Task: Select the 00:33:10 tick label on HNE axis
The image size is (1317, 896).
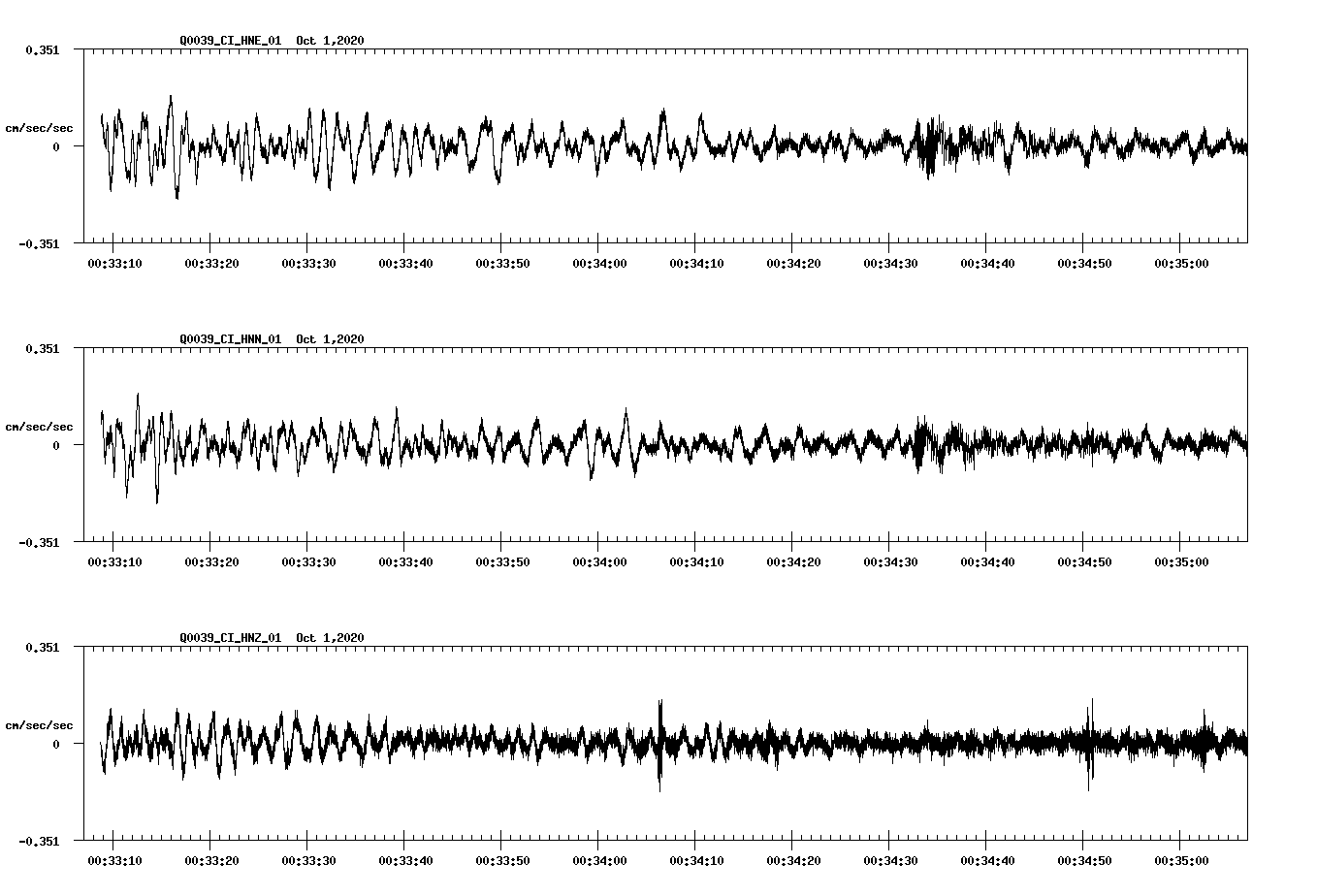Action: (113, 261)
